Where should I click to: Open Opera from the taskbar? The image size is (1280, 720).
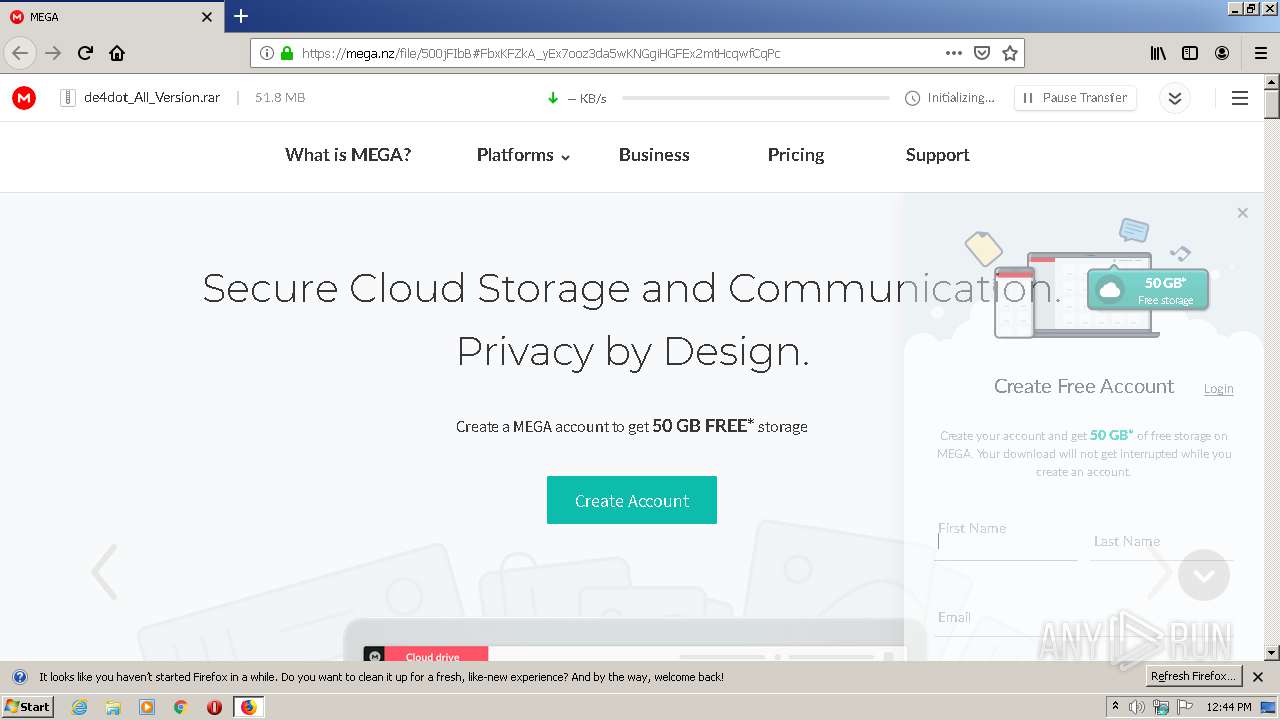coord(214,707)
